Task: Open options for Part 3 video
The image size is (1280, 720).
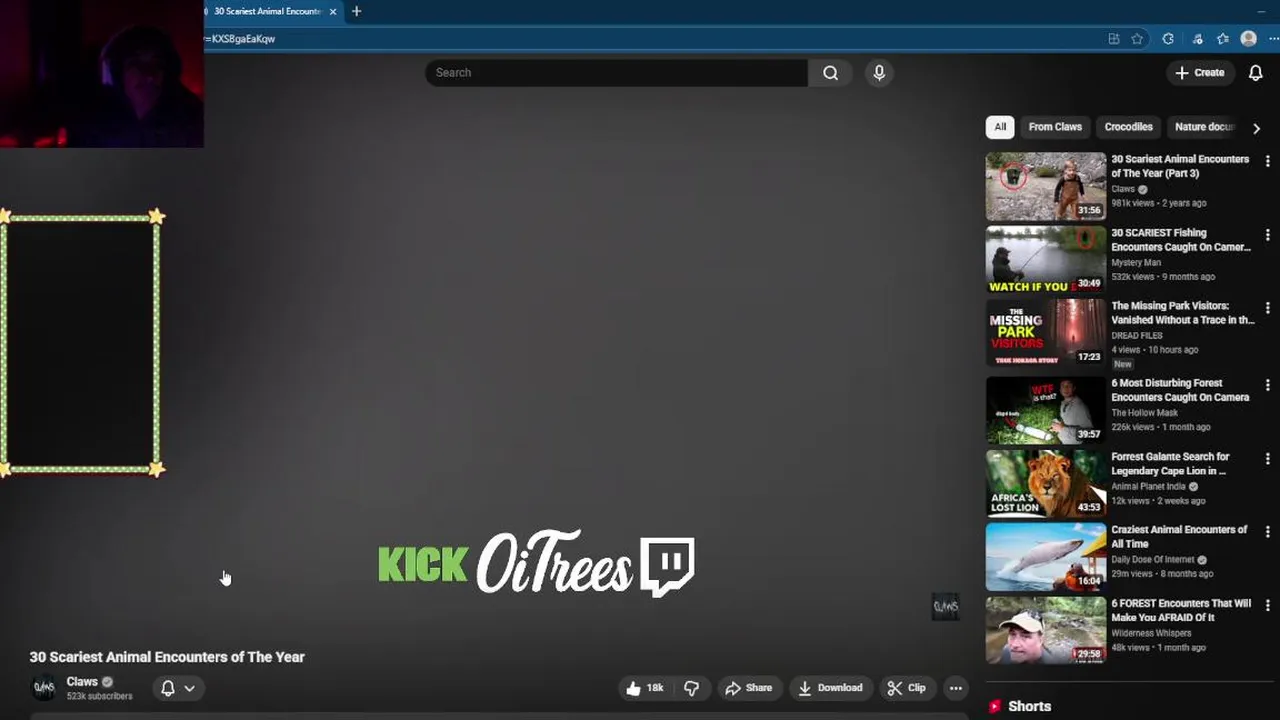Action: pyautogui.click(x=1267, y=161)
